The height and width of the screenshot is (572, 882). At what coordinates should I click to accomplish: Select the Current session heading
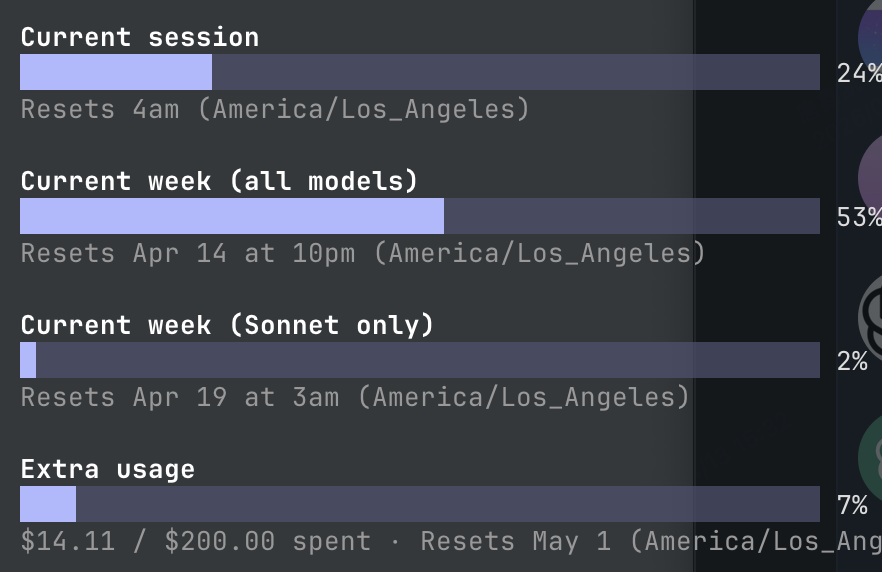pyautogui.click(x=140, y=38)
